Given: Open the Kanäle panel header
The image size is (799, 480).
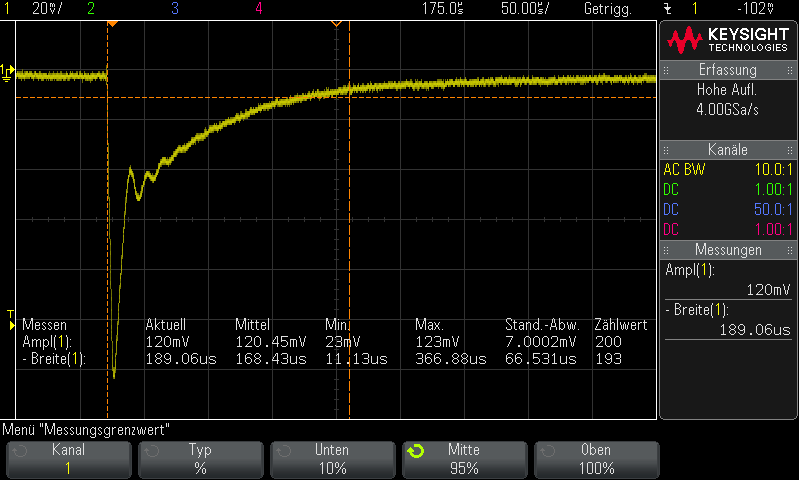Looking at the screenshot, I should click(728, 150).
